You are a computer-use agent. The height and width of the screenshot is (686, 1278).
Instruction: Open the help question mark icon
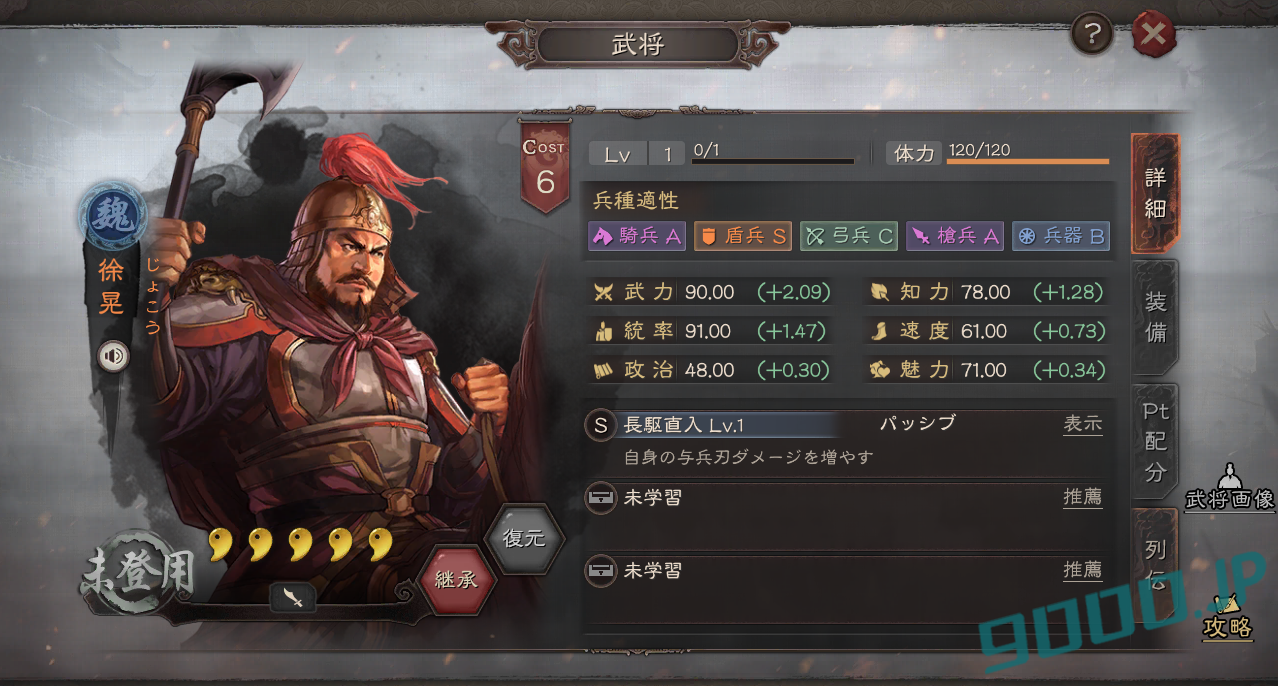click(x=1092, y=35)
